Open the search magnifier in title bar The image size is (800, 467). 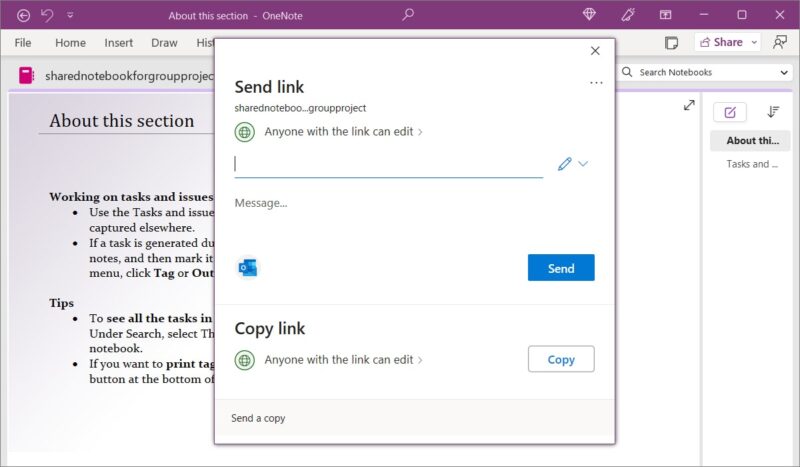(408, 15)
